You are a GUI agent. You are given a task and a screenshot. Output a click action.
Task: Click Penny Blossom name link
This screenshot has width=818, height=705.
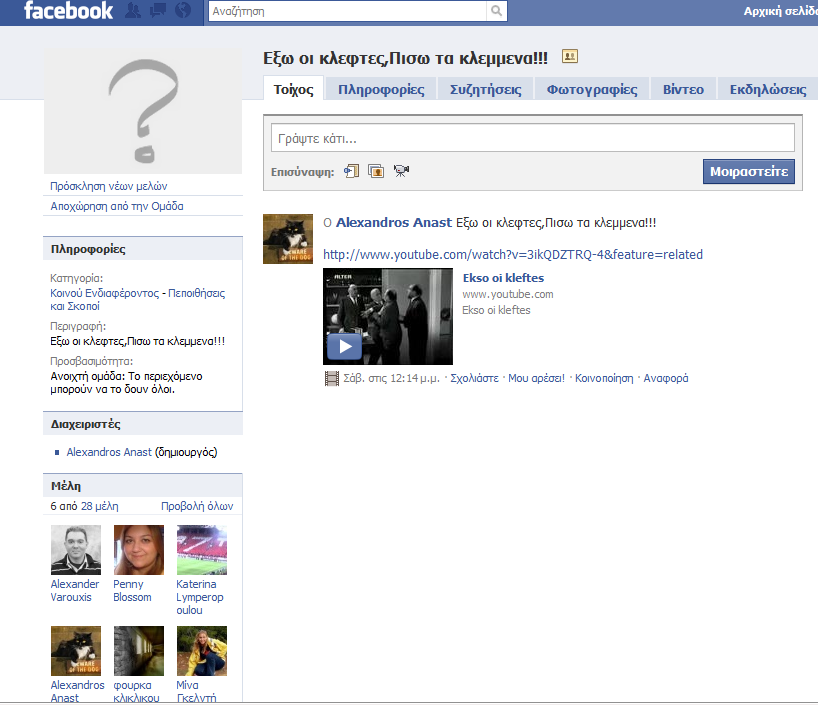[132, 591]
